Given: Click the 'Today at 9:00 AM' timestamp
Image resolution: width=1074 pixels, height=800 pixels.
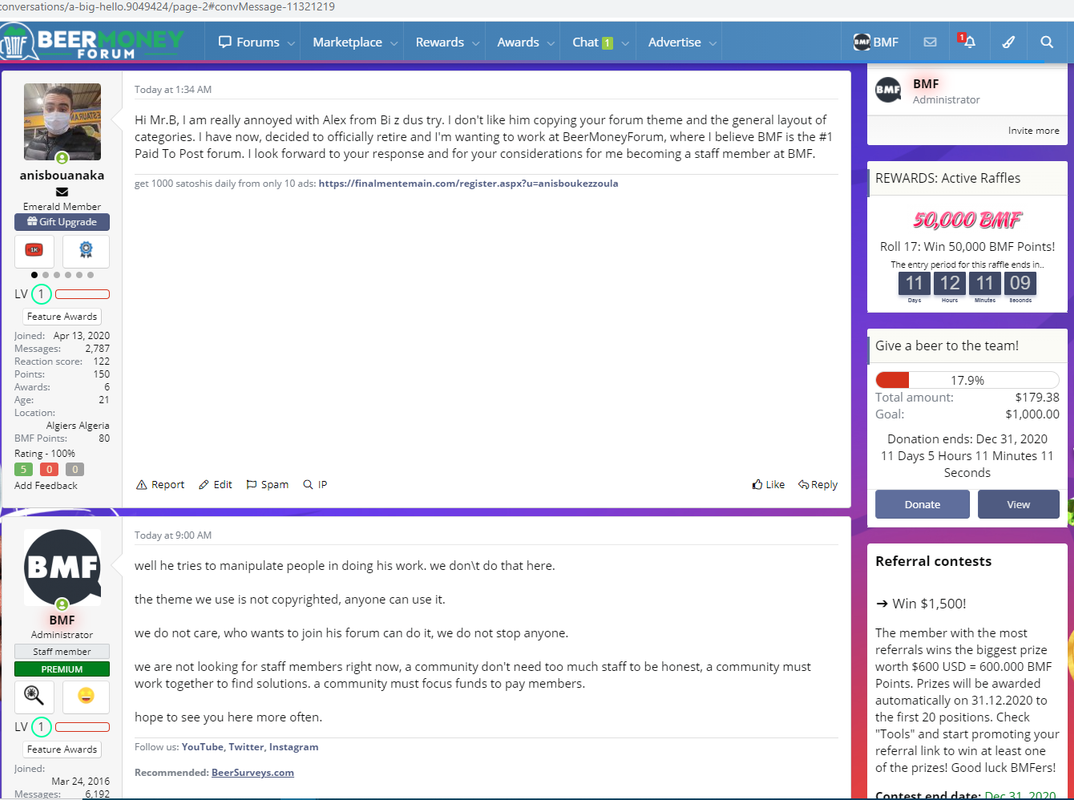Looking at the screenshot, I should [x=173, y=536].
